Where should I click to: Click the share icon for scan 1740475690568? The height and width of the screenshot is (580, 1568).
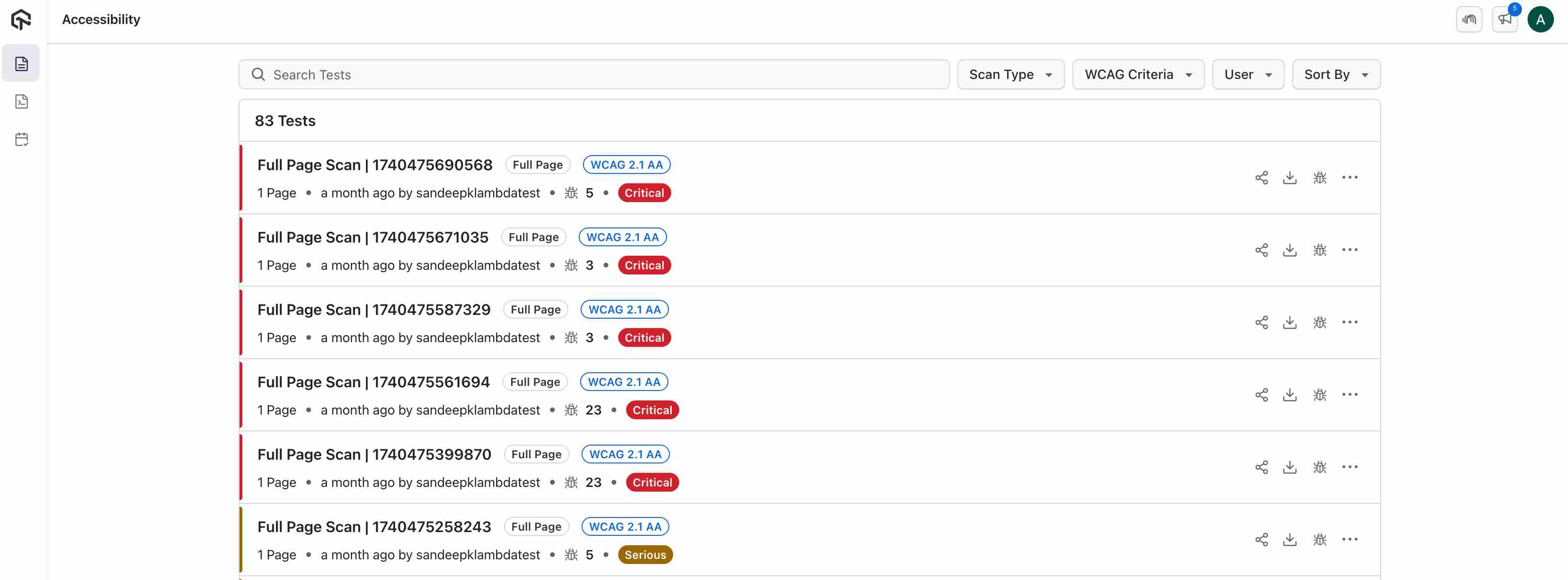click(1261, 178)
